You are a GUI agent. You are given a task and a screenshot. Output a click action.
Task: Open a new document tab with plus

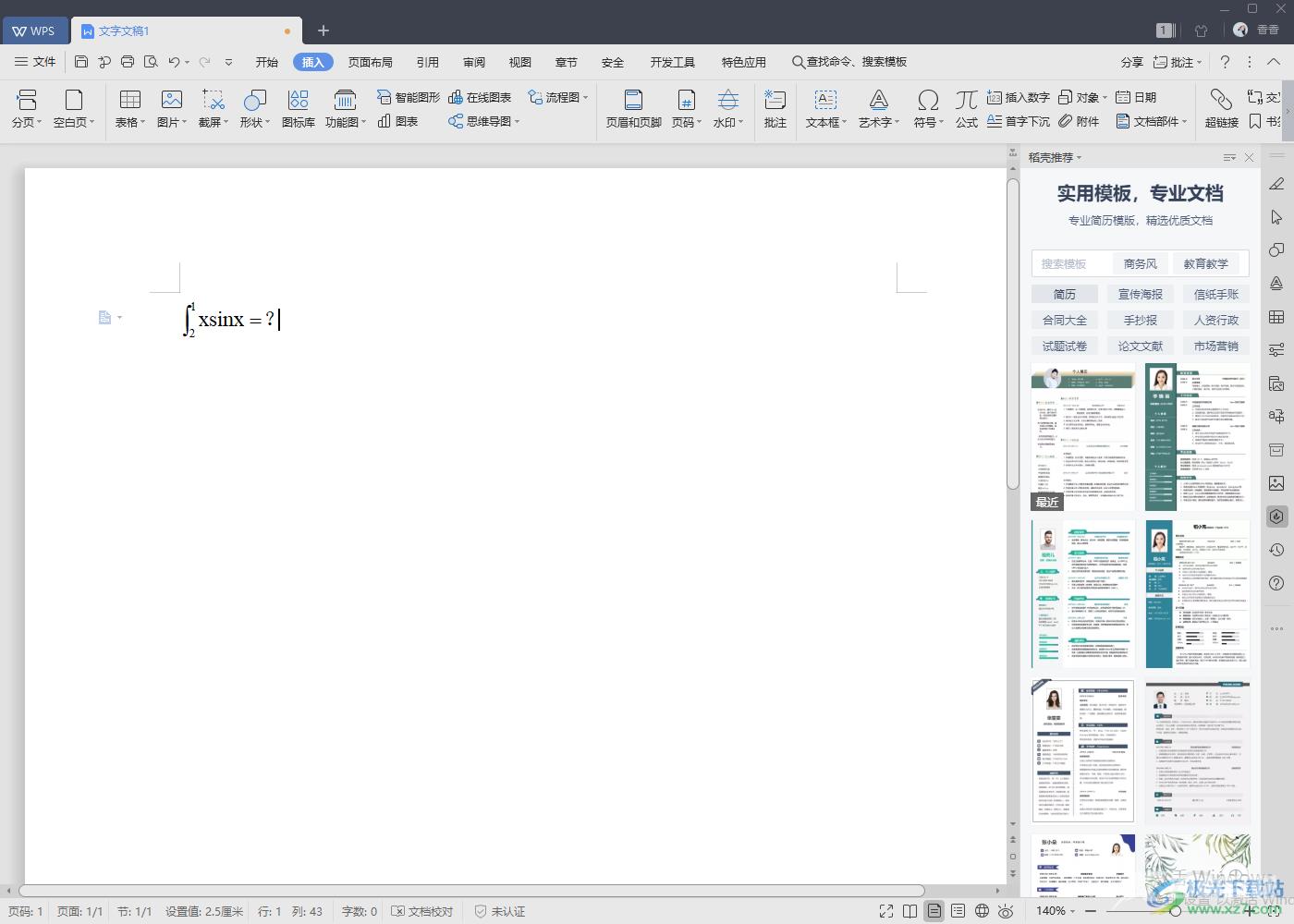pos(323,30)
